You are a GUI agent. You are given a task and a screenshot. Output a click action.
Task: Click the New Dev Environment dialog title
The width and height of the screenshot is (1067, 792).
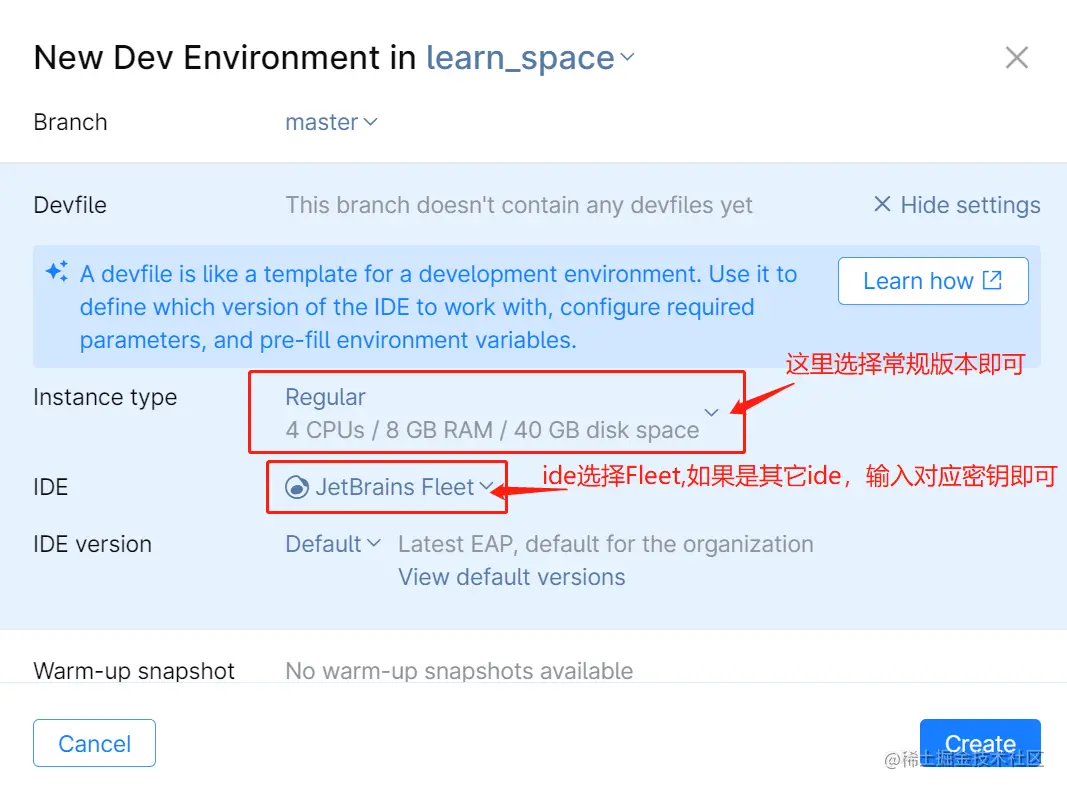pyautogui.click(x=220, y=57)
